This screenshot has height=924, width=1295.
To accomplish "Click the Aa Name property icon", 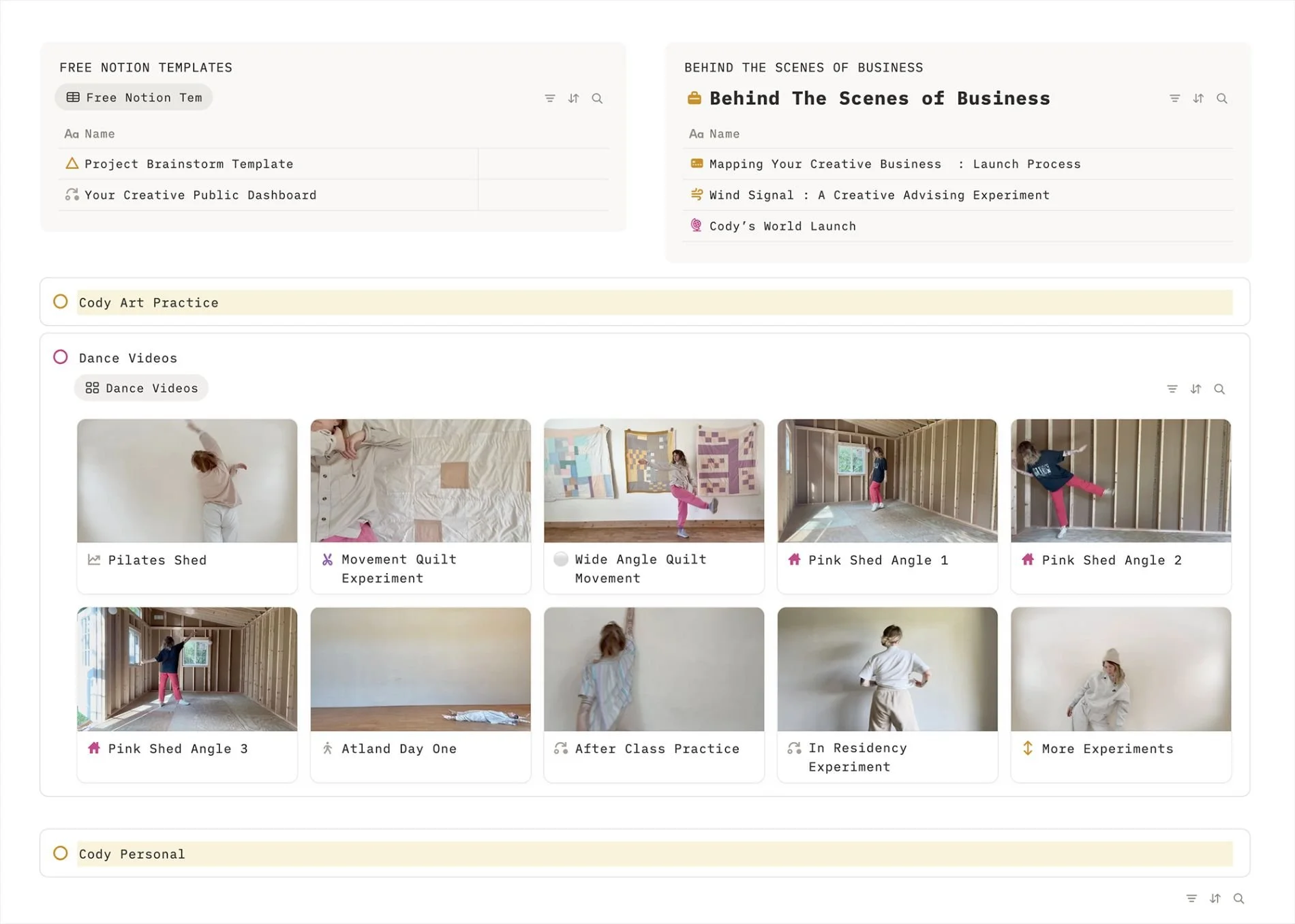I will [x=72, y=134].
